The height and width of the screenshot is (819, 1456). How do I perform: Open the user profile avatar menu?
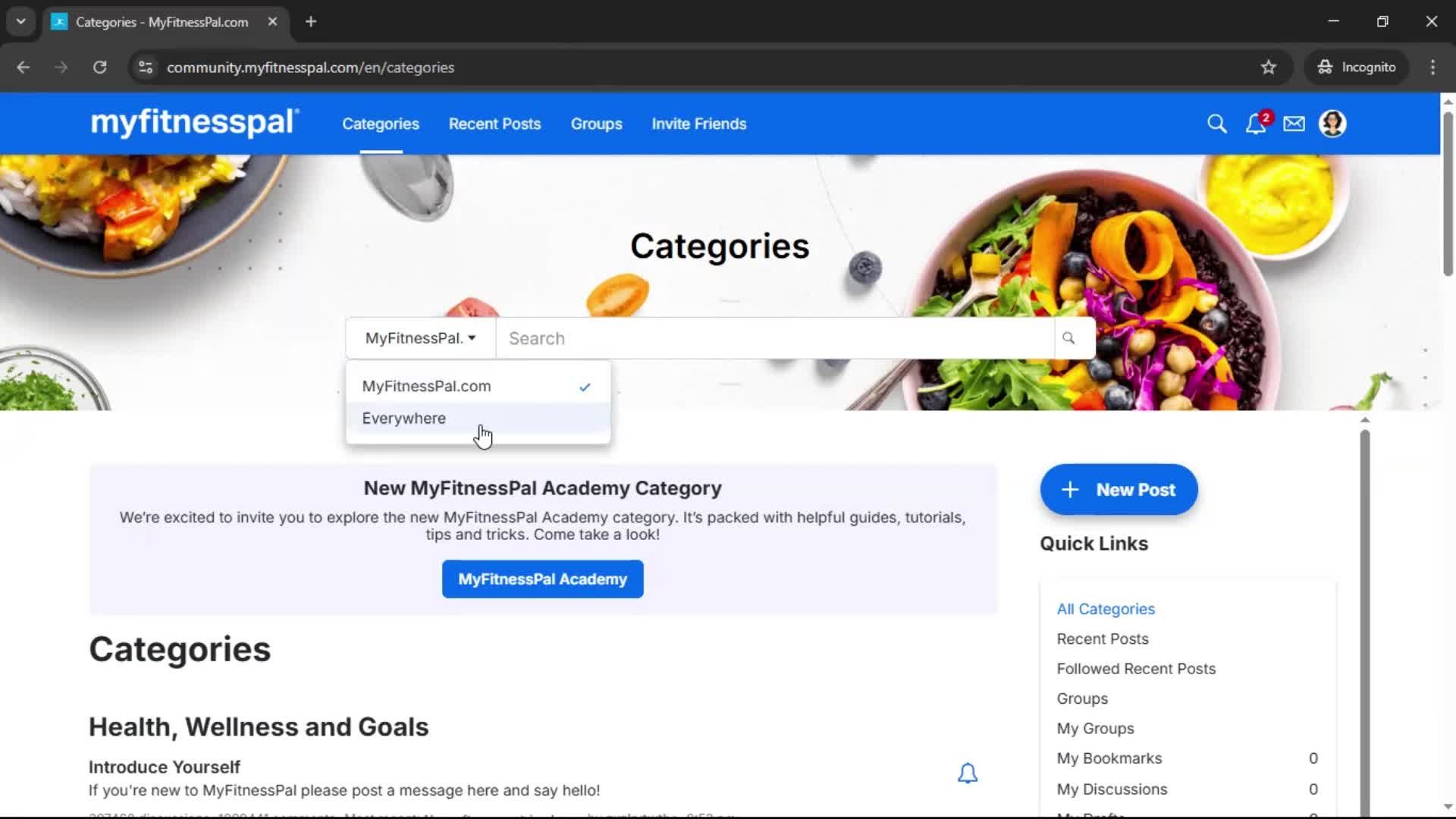1332,124
